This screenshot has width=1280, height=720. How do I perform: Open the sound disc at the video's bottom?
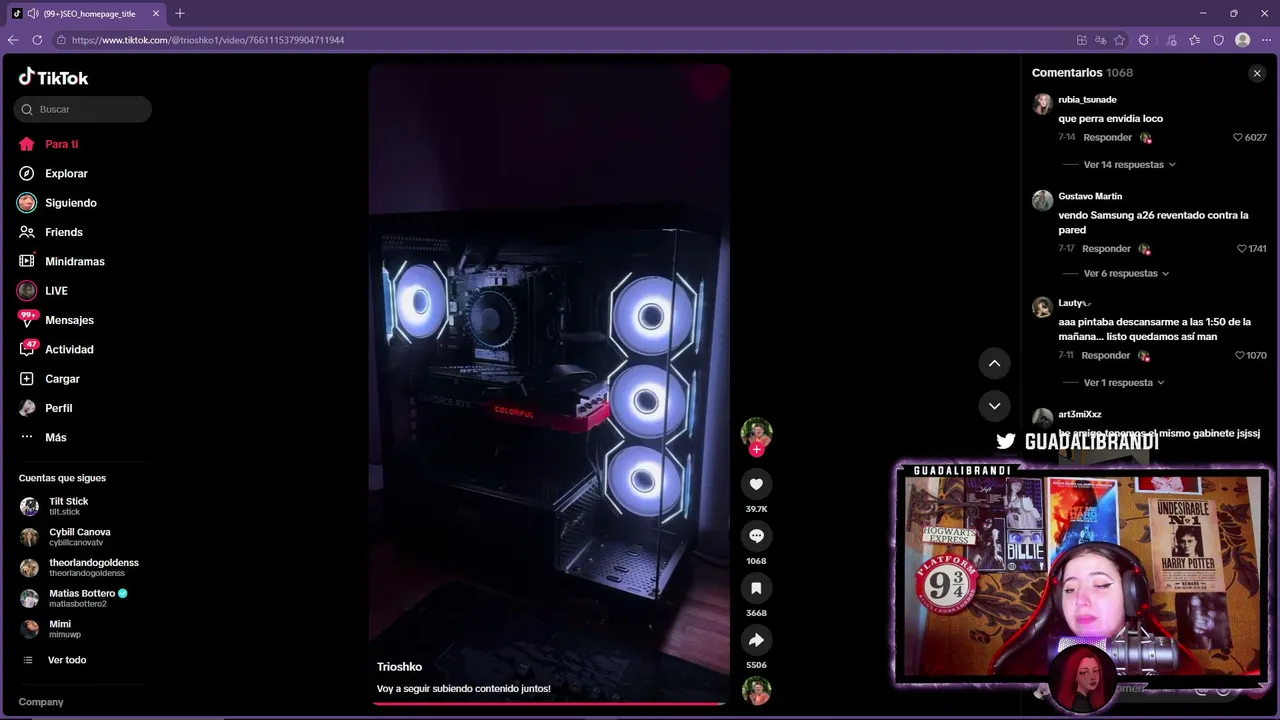(756, 691)
